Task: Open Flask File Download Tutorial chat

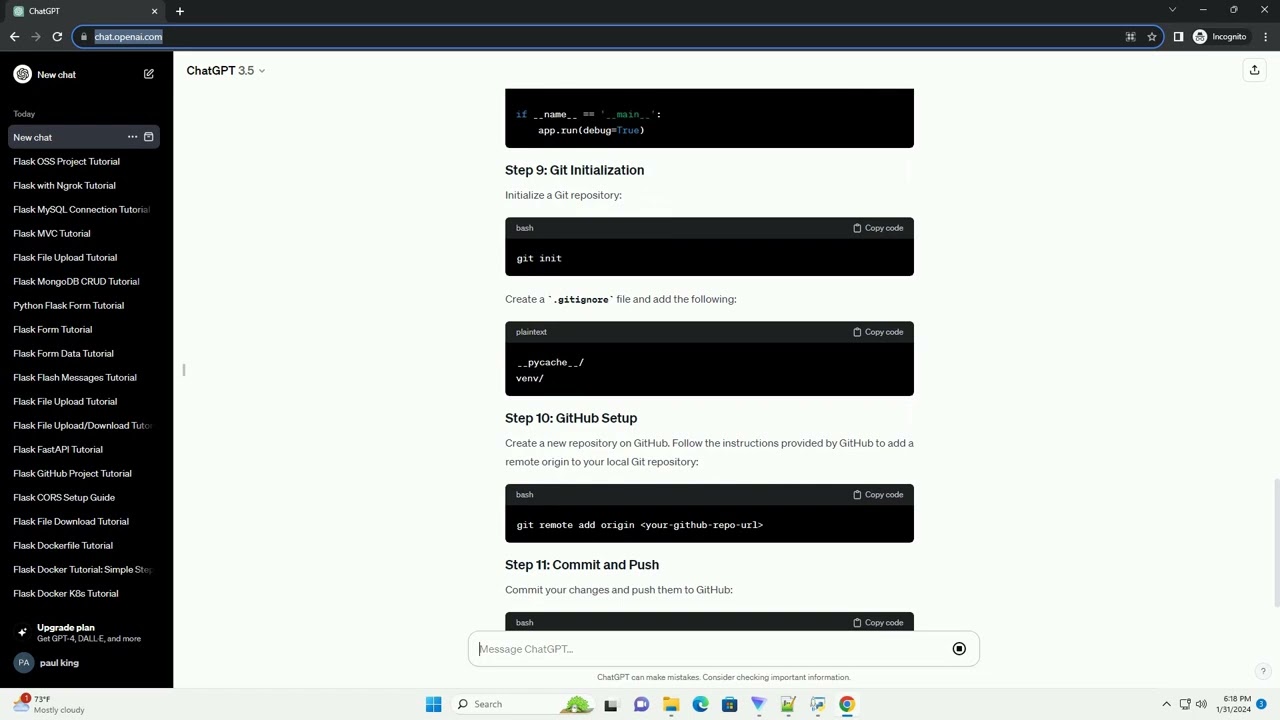Action: coord(71,521)
